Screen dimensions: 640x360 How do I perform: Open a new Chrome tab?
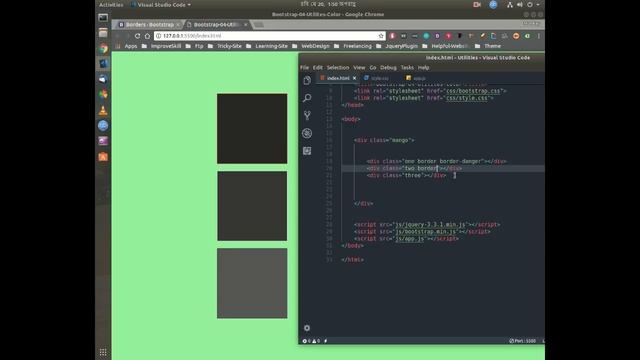[259, 25]
